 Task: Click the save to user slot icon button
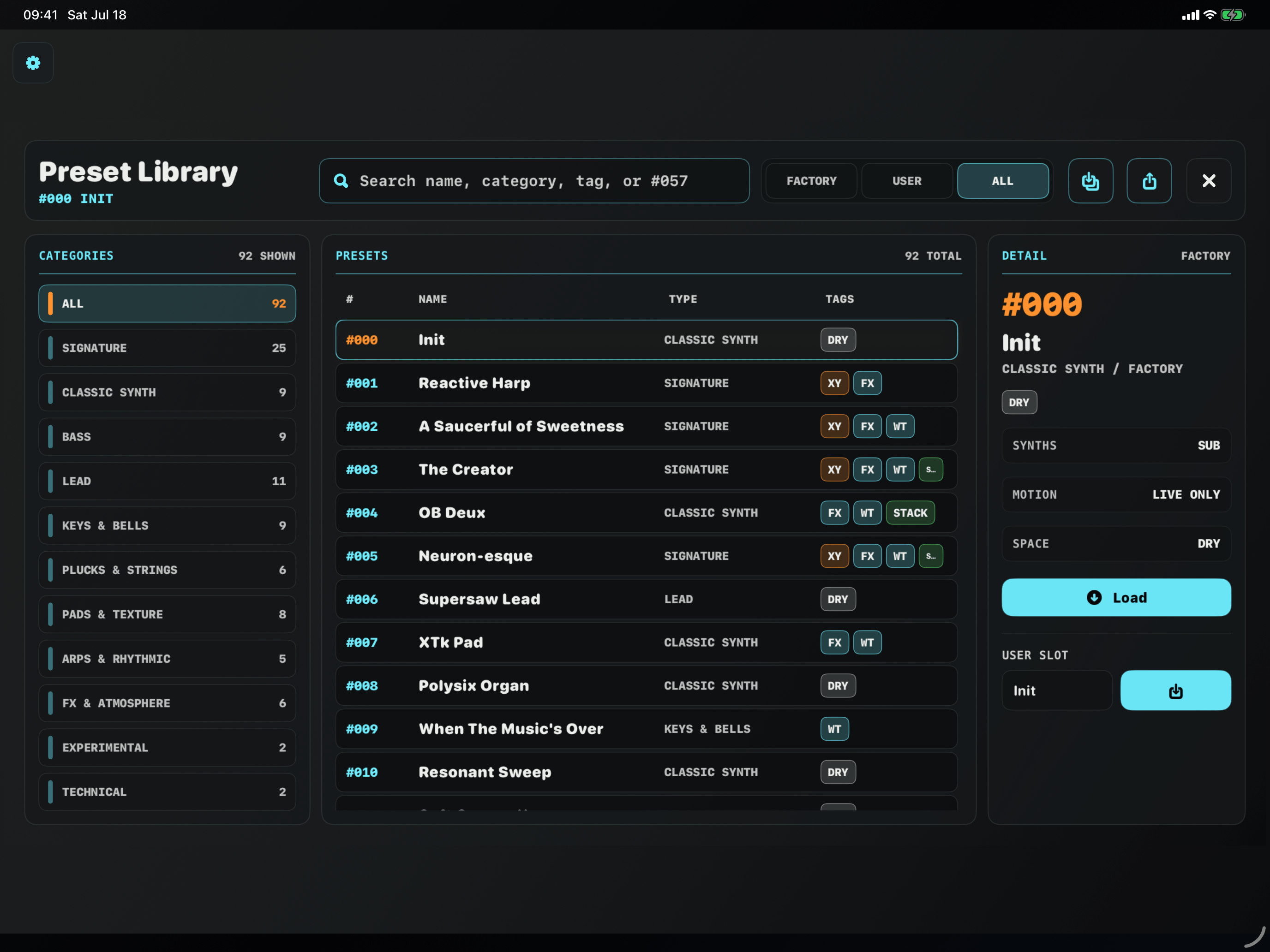click(x=1175, y=690)
